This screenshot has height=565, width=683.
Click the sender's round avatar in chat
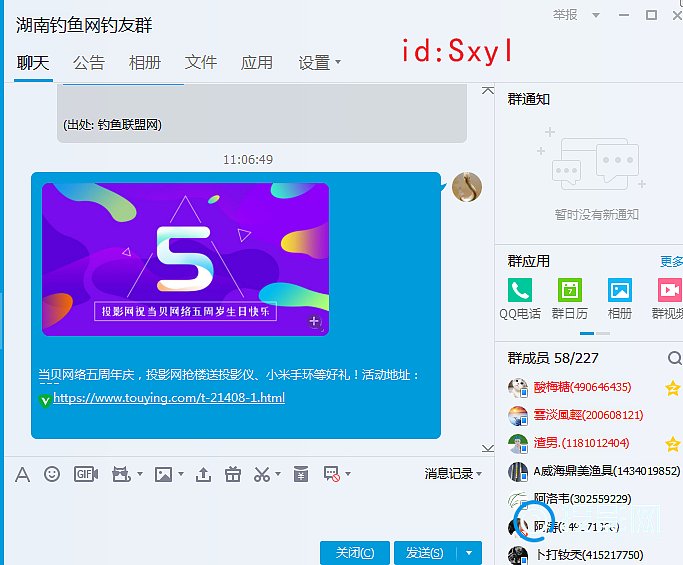(x=467, y=187)
